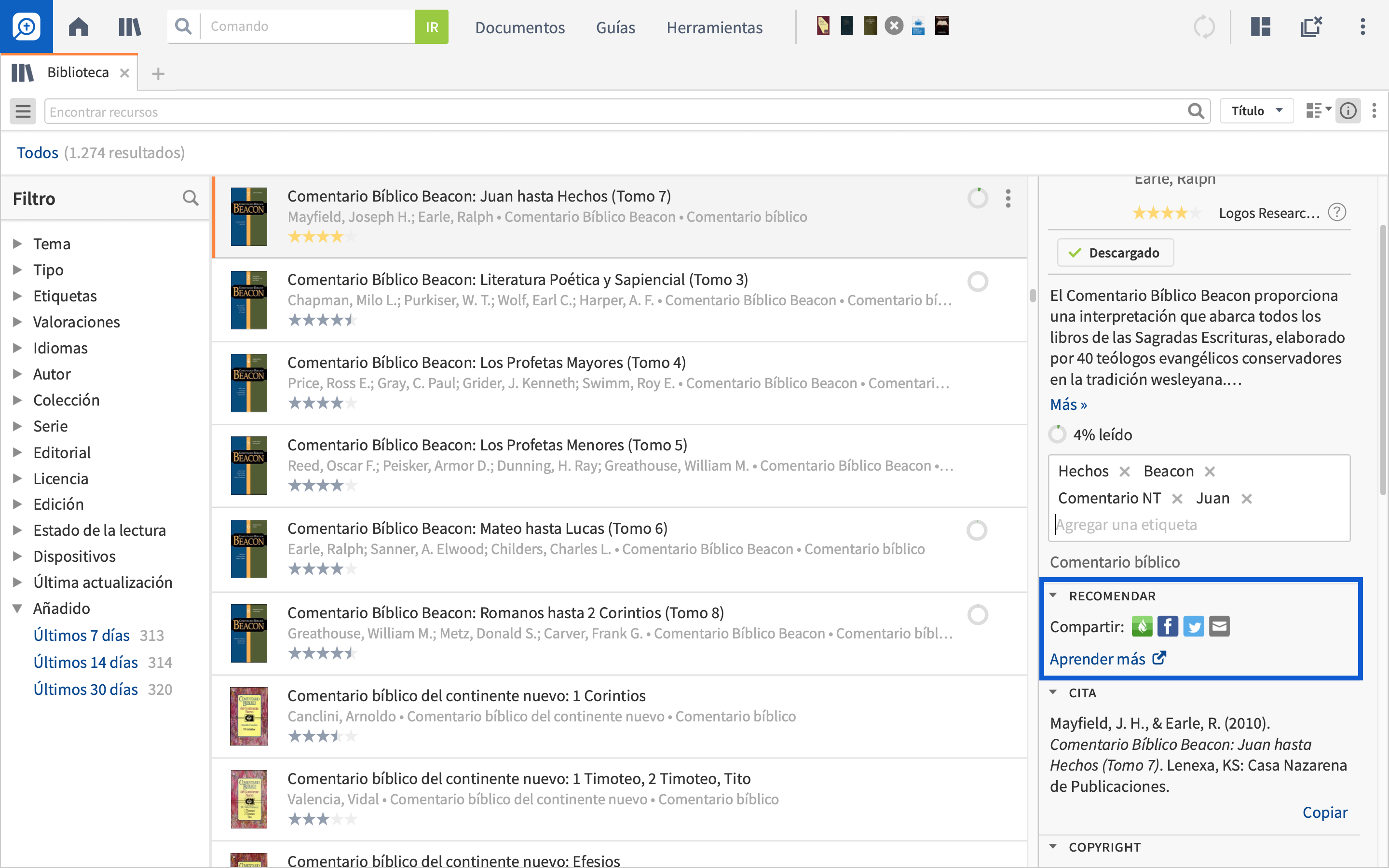Viewport: 1389px width, 868px height.
Task: Toggle reading status circle for Tomo 3
Action: (x=978, y=281)
